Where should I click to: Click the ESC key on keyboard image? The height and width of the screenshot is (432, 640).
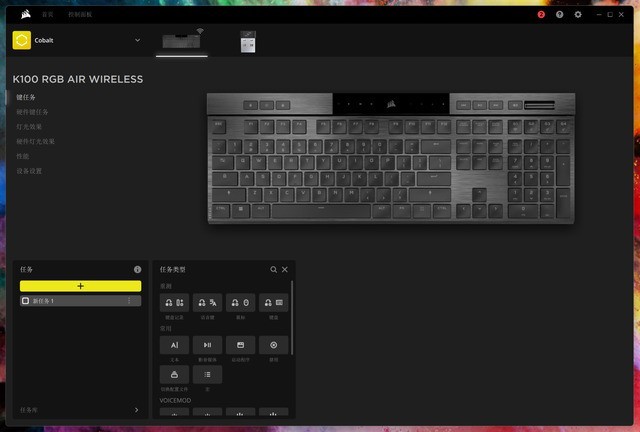(x=219, y=127)
